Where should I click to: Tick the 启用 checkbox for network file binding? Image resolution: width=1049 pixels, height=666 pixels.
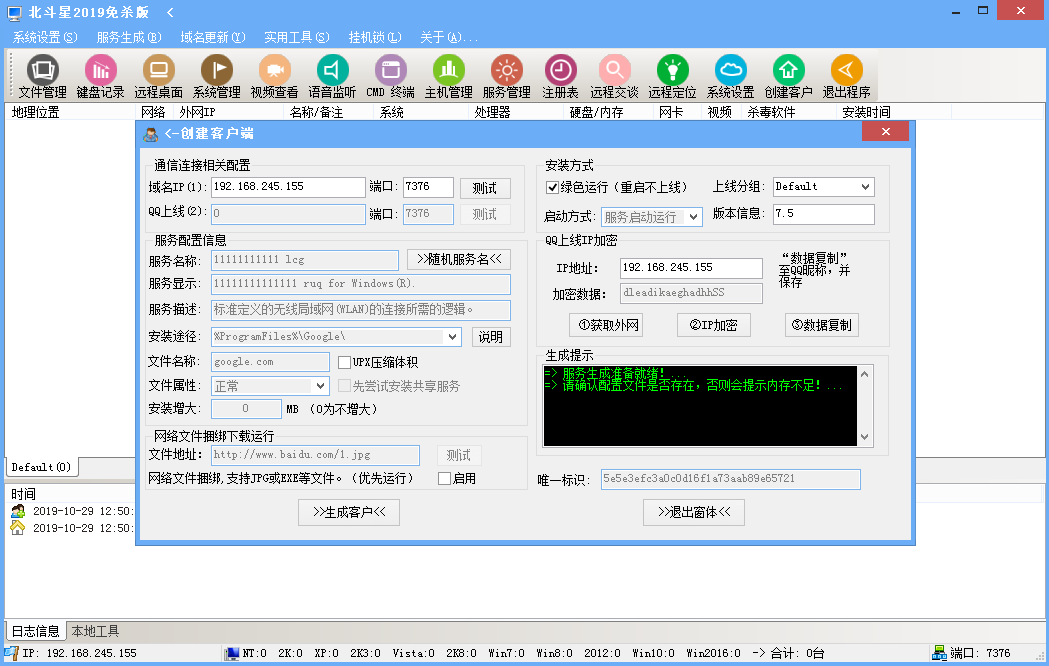[444, 479]
